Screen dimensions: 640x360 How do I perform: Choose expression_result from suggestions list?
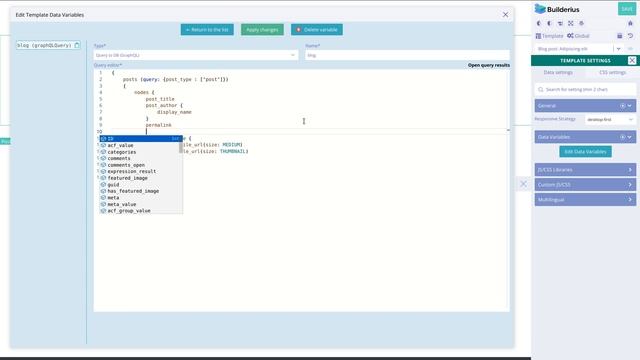tap(141, 171)
